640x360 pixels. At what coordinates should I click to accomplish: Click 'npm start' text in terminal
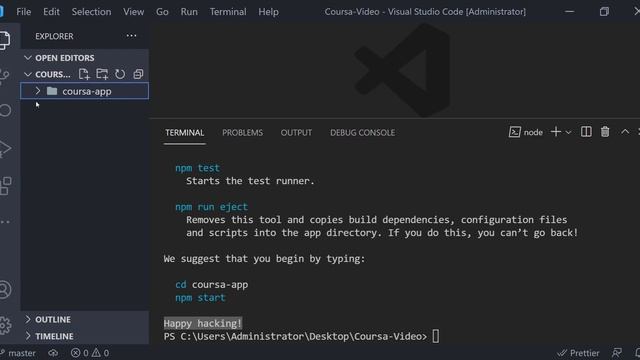coord(200,298)
